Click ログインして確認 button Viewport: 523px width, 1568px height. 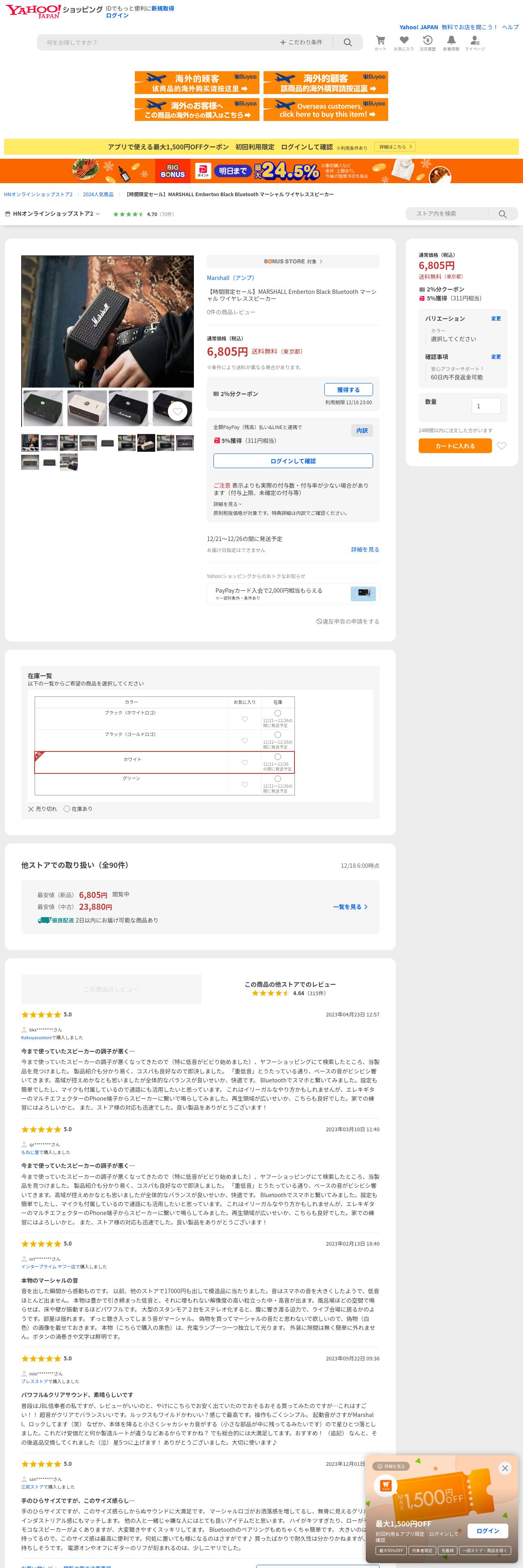[x=293, y=461]
